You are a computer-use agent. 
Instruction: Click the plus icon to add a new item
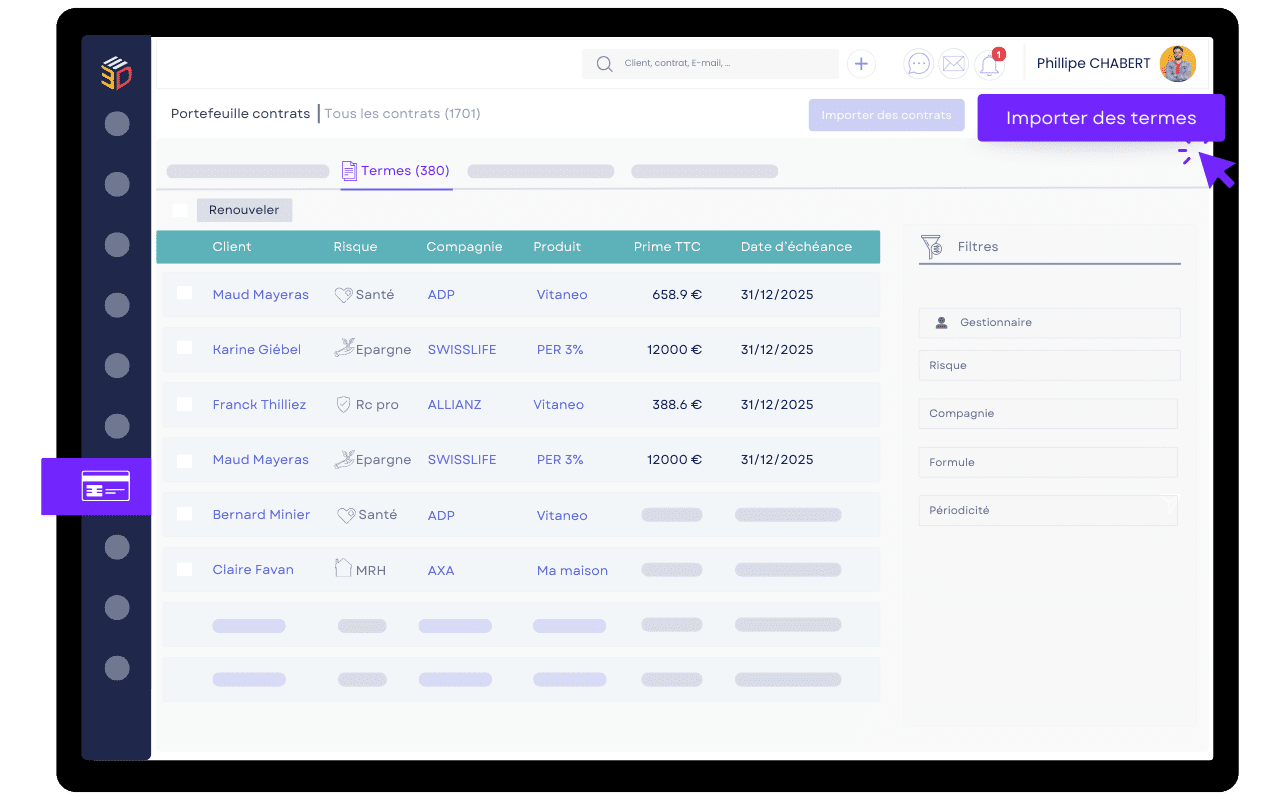click(x=861, y=63)
